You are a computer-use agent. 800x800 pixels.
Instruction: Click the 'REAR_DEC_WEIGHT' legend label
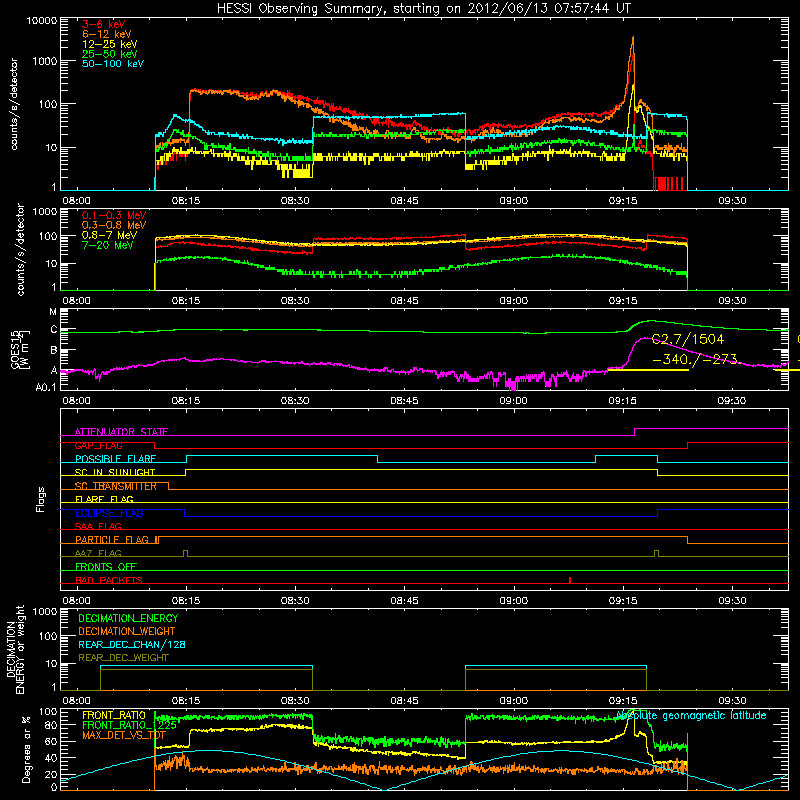tap(123, 658)
